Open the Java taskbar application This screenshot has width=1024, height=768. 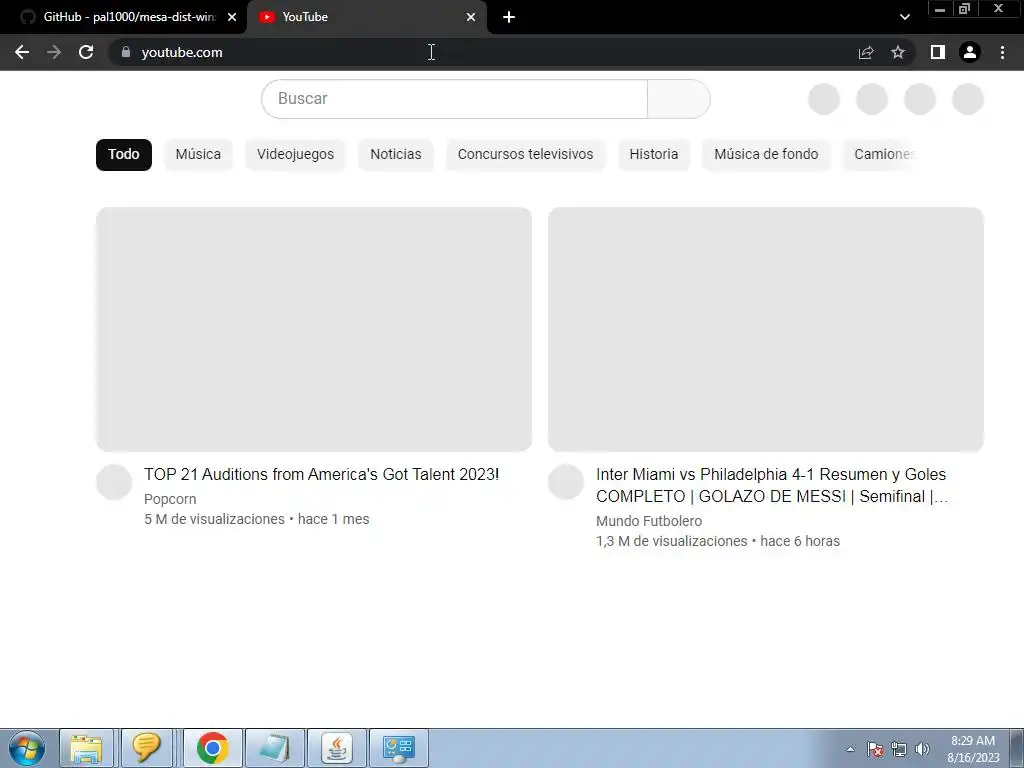336,748
